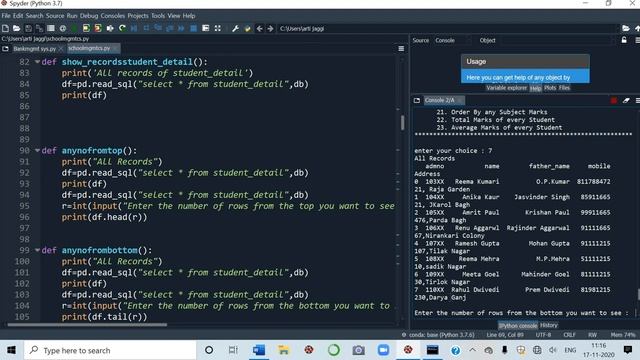Open the File menu
This screenshot has height=360, width=640.
point(6,16)
